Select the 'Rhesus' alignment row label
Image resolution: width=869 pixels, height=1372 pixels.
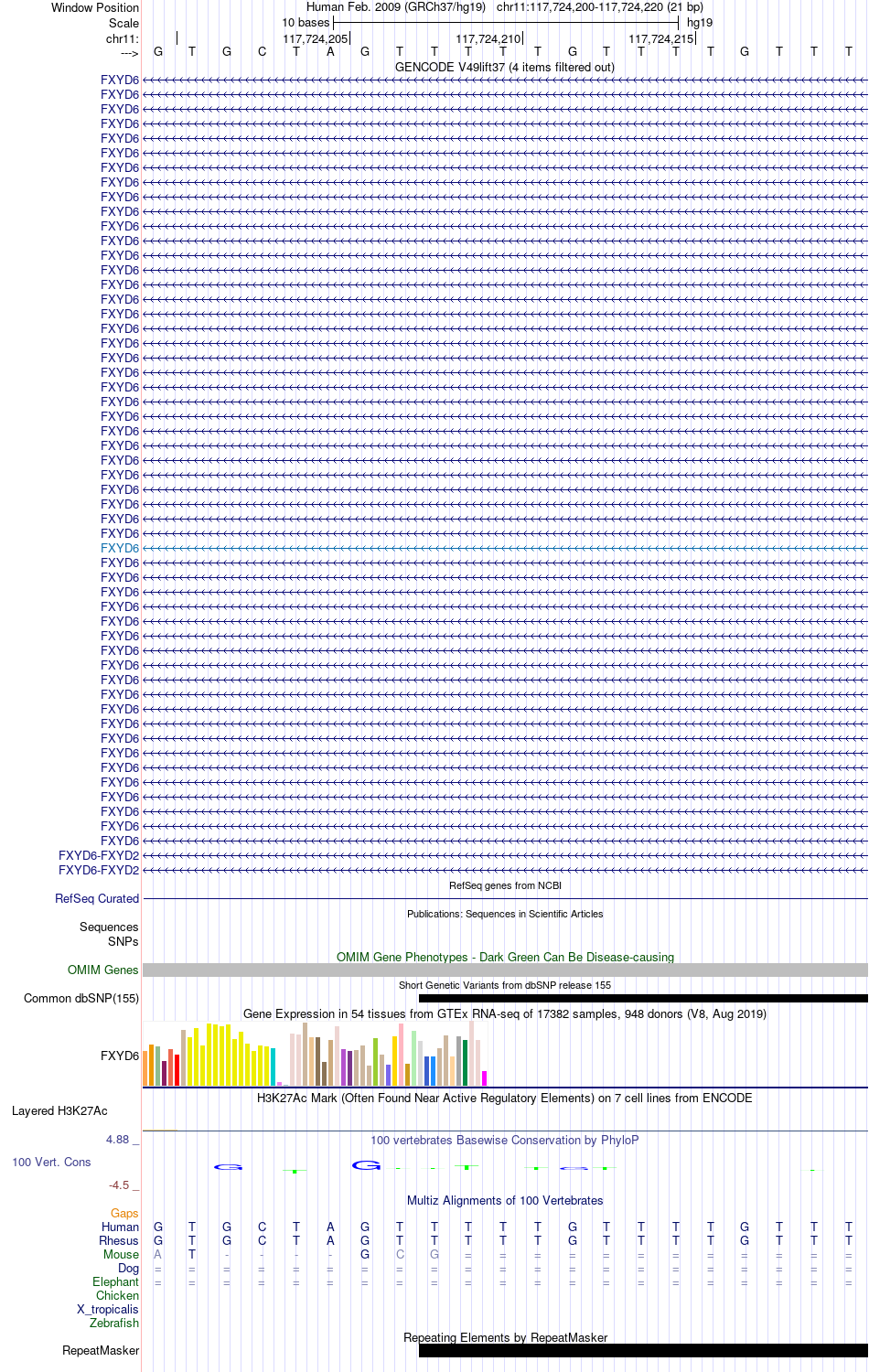119,1241
